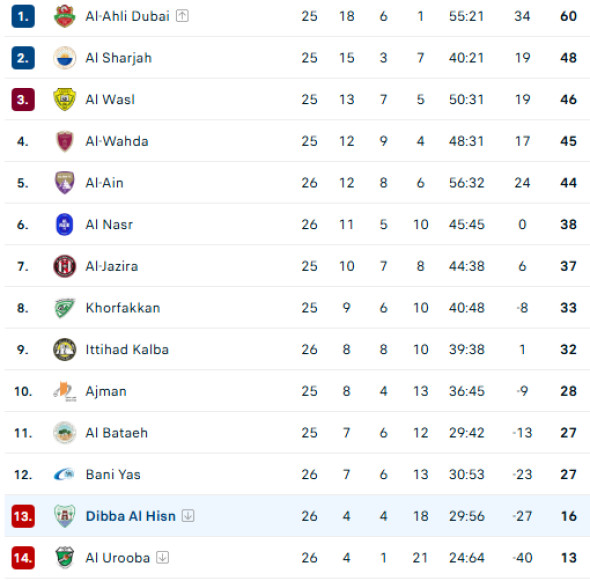Image resolution: width=590 pixels, height=580 pixels.
Task: Click promotion arrow icon beside Al-Ahli Dubai
Action: (x=182, y=16)
